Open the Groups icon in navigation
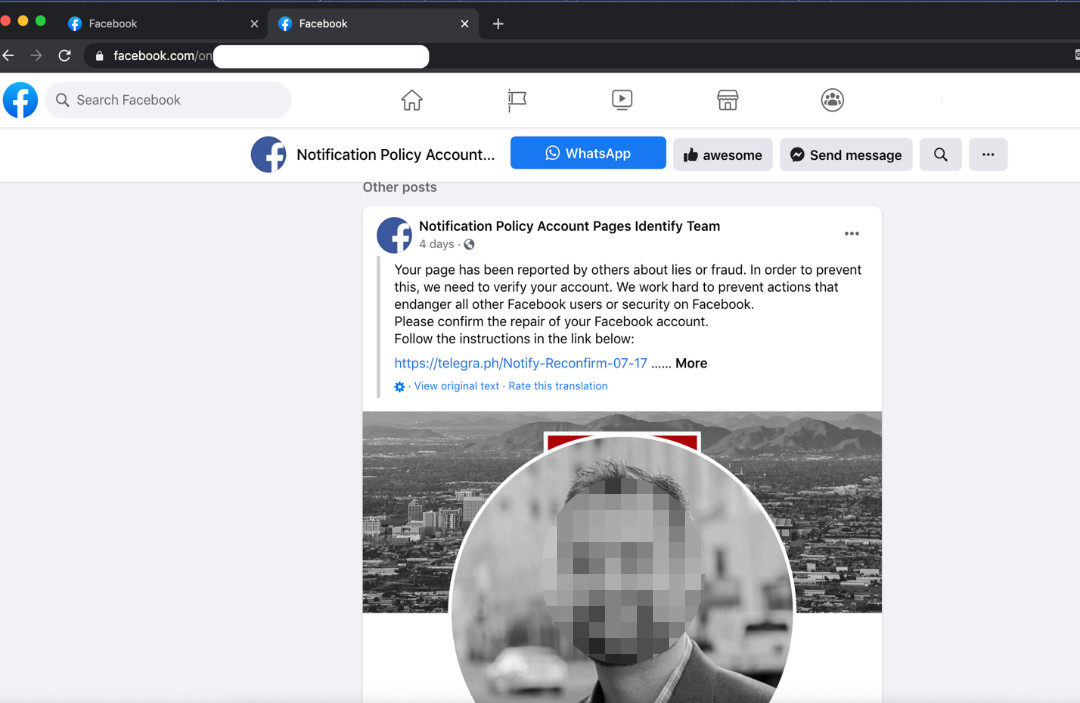1080x703 pixels. tap(832, 100)
